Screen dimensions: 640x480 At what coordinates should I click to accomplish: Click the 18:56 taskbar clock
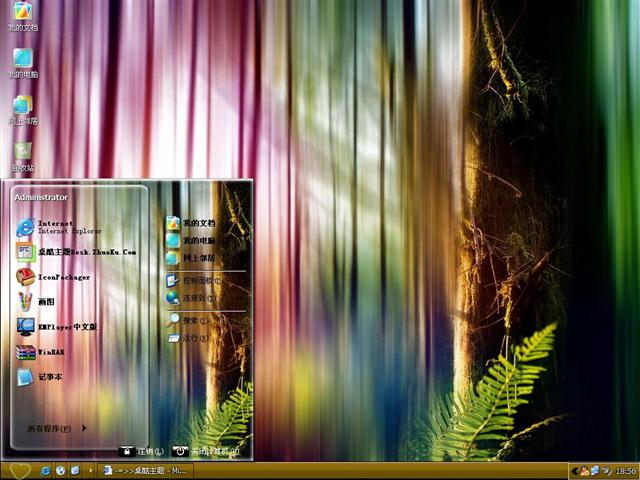point(625,471)
